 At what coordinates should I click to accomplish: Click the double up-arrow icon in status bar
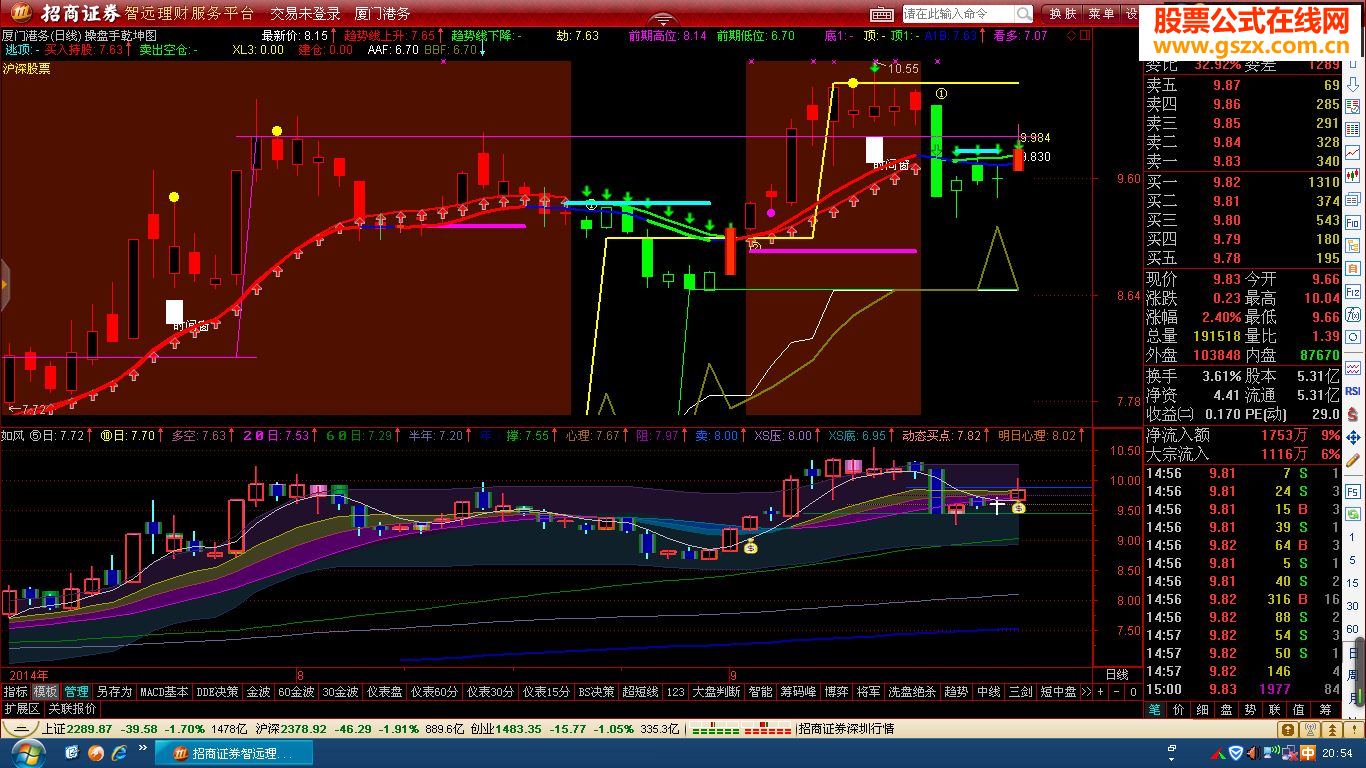pos(1332,729)
